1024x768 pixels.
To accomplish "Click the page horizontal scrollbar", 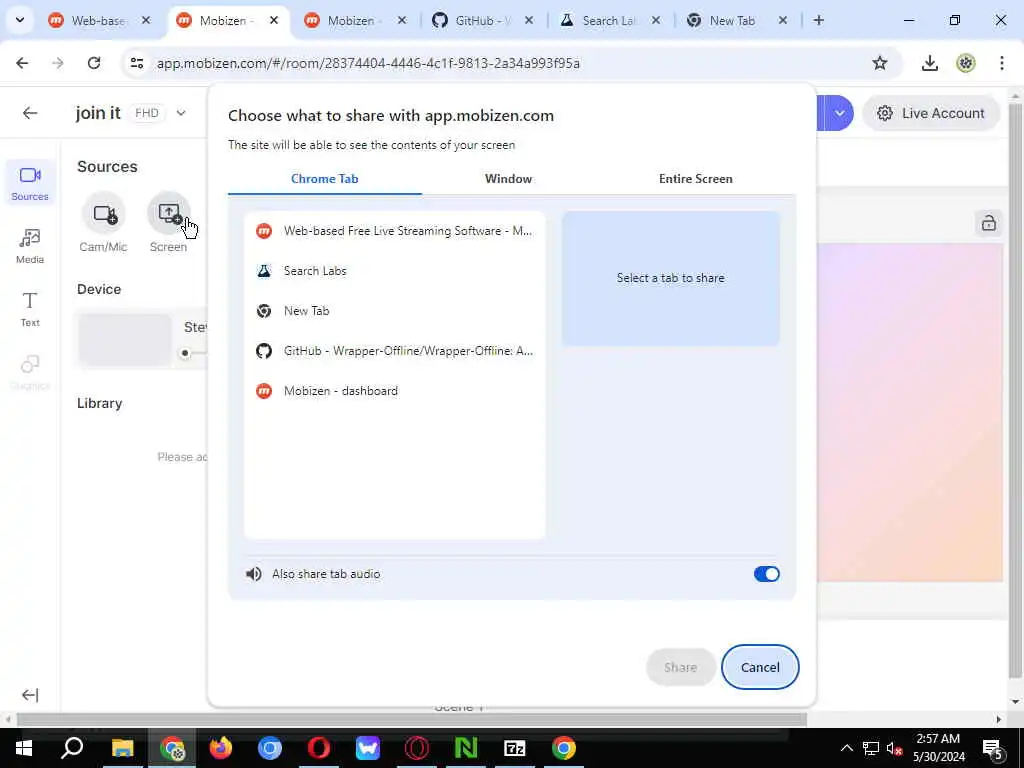I will [x=411, y=719].
